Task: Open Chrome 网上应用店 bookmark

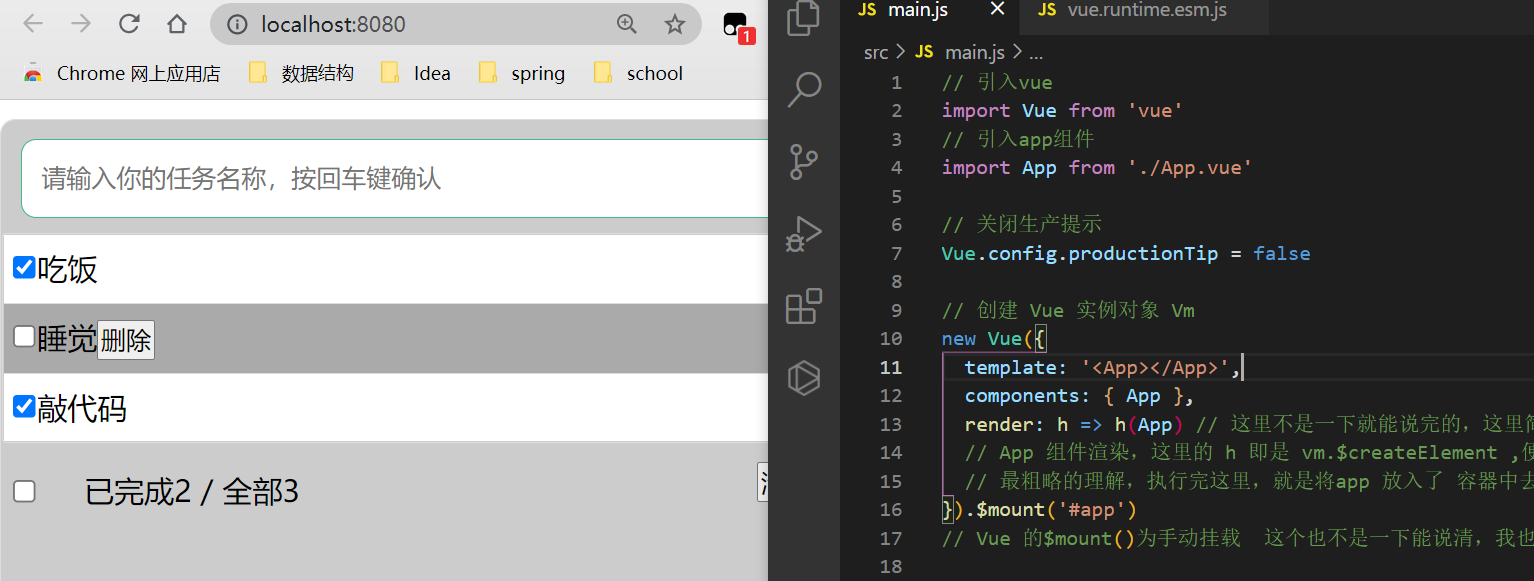Action: 121,73
